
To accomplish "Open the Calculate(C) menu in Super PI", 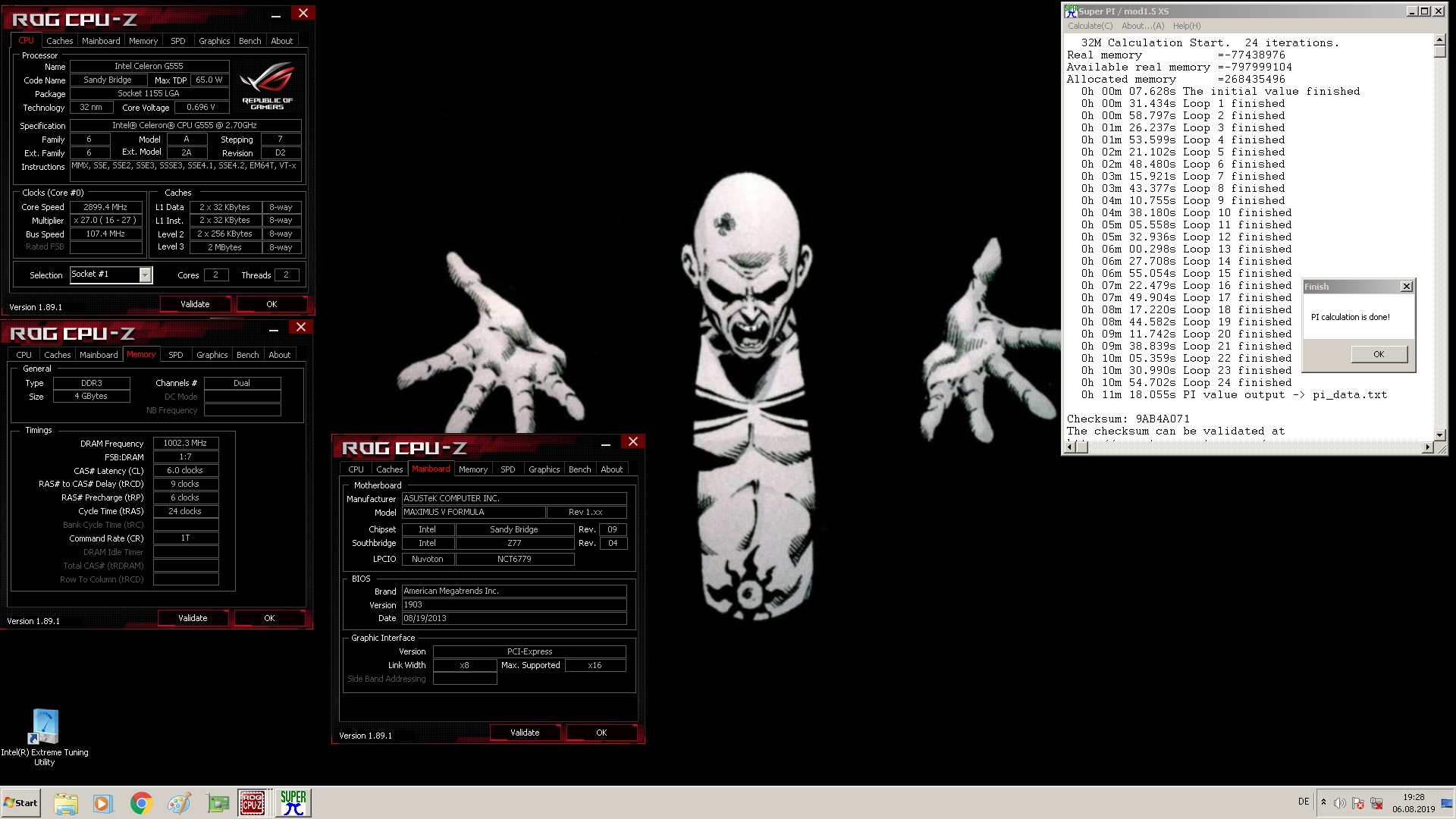I will (1090, 26).
